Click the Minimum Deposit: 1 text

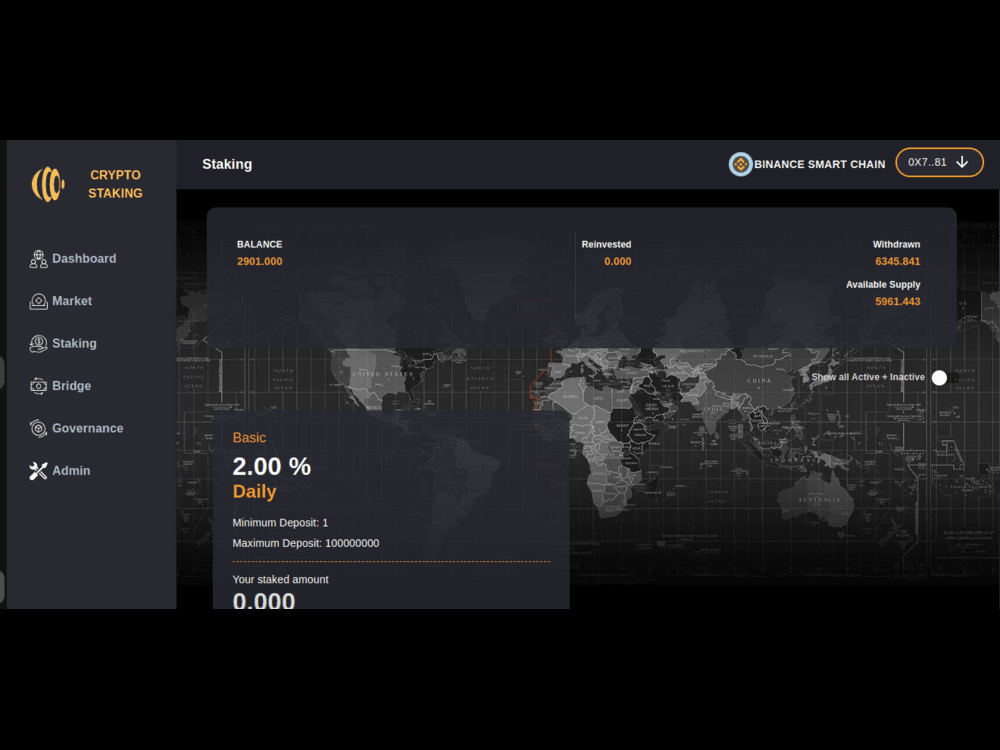click(x=280, y=523)
